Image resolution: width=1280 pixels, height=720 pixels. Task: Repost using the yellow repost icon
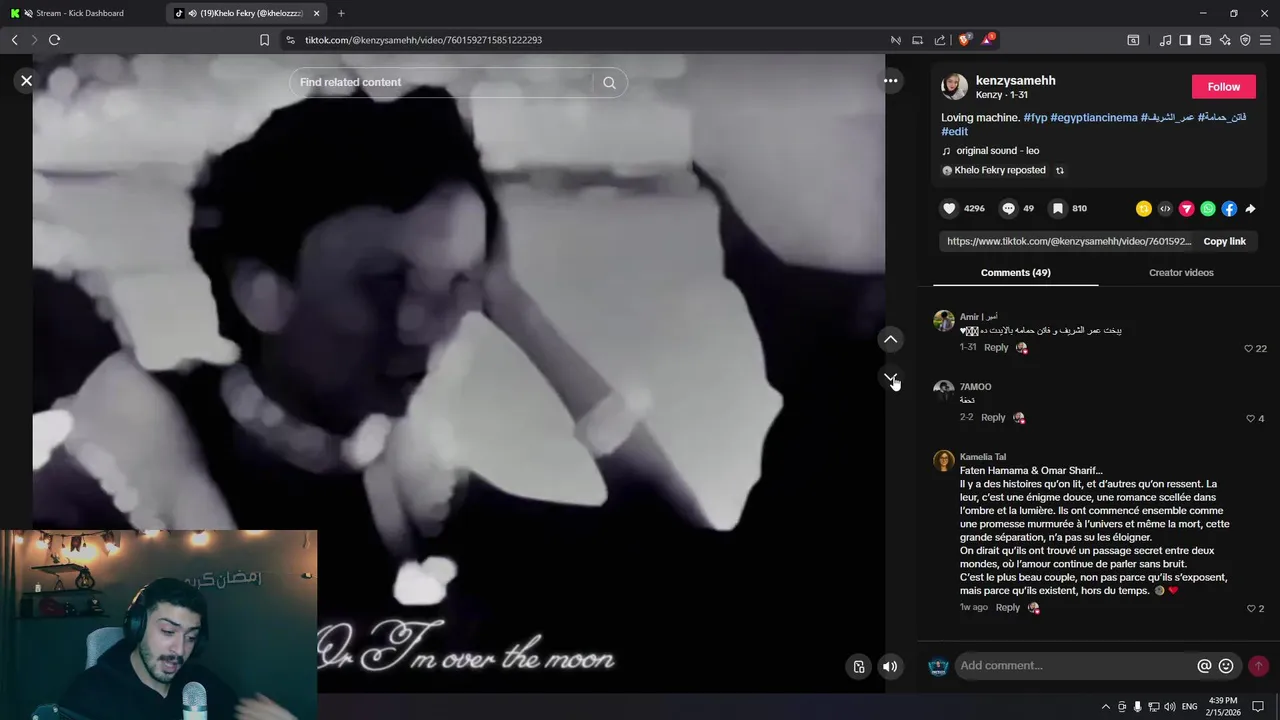tap(1144, 209)
